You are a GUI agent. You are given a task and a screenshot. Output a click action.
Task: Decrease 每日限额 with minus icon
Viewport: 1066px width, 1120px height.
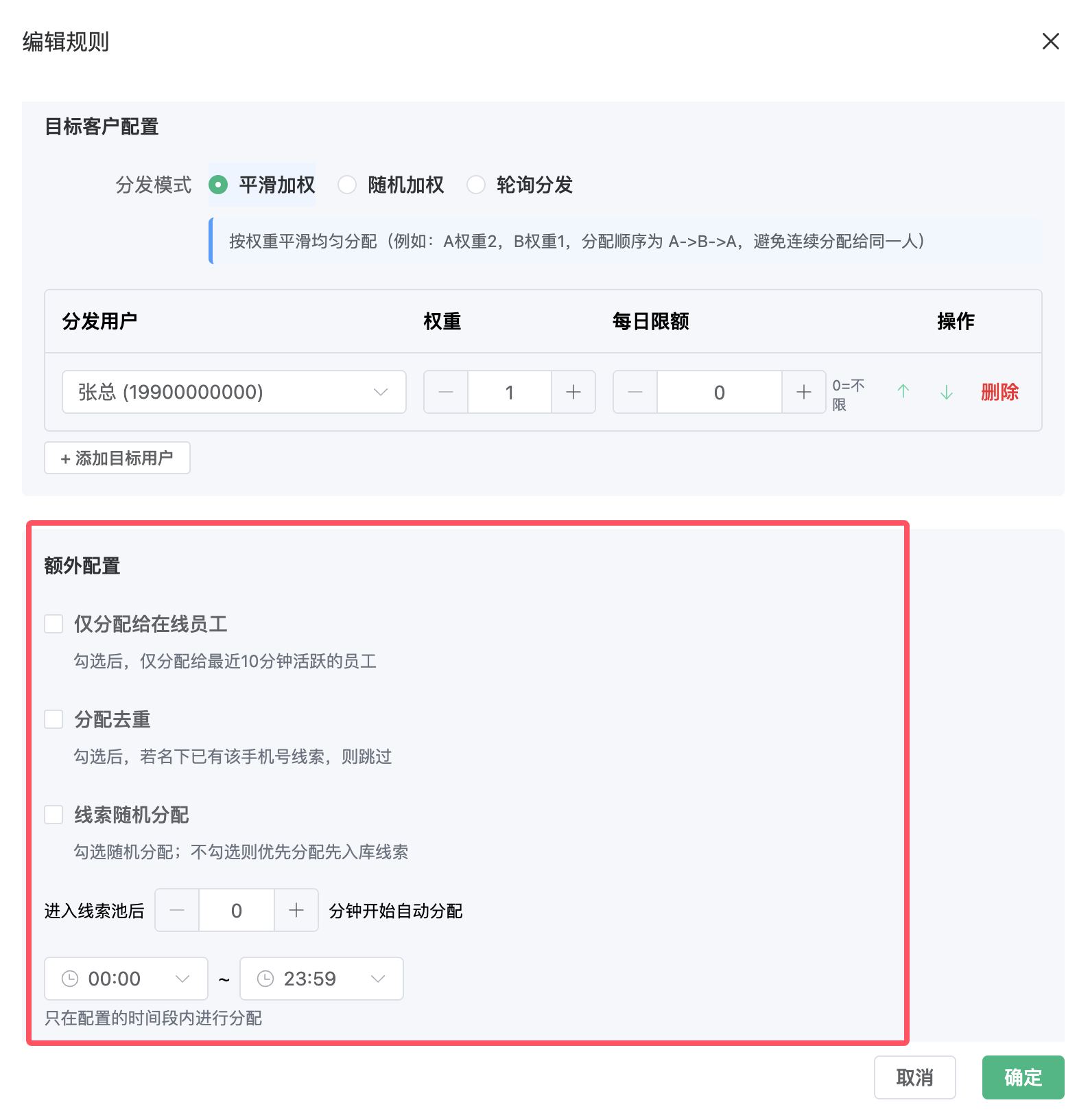coord(635,392)
